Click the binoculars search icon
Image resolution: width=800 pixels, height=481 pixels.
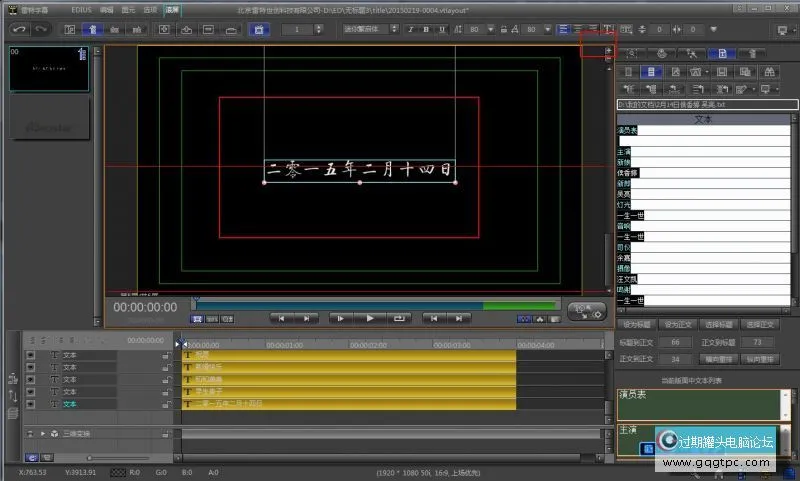[x=770, y=72]
